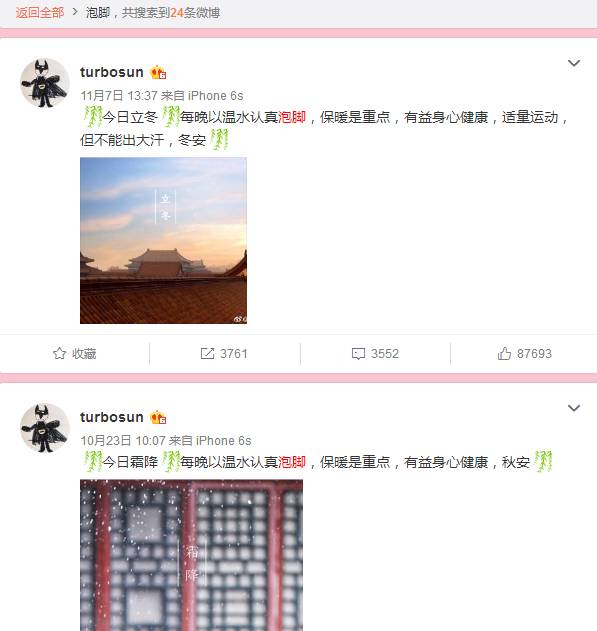Click the red 泡脚 keyword in the first post
This screenshot has height=631, width=597.
coord(292,118)
